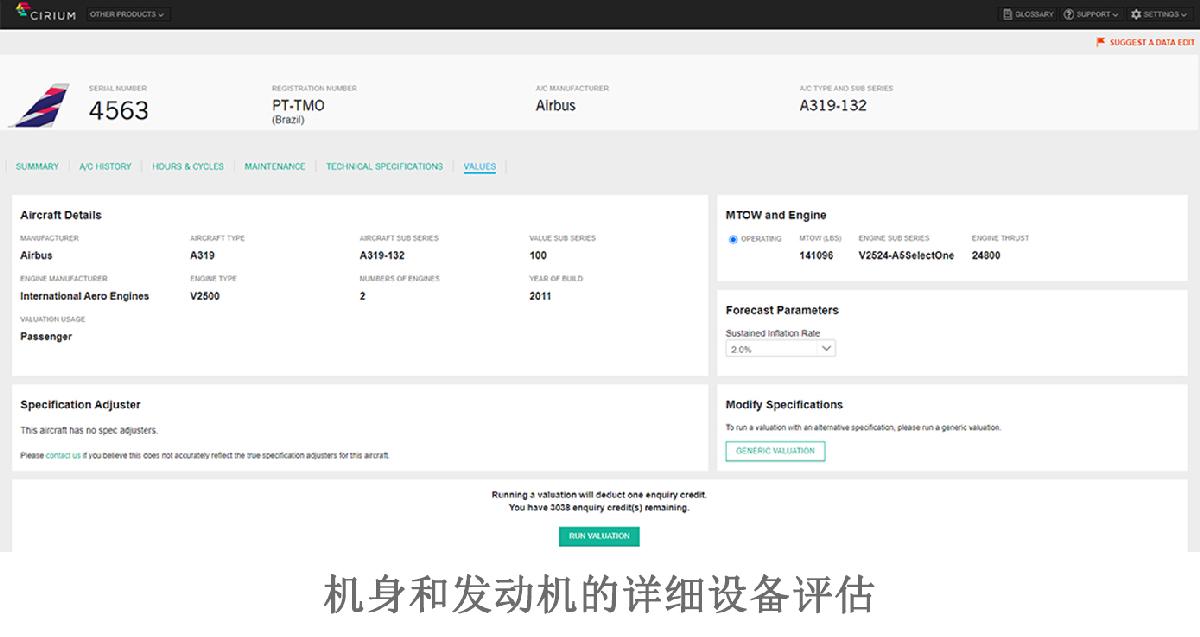Expand the Support menu
Image resolution: width=1200 pixels, height=637 pixels.
pos(1091,14)
